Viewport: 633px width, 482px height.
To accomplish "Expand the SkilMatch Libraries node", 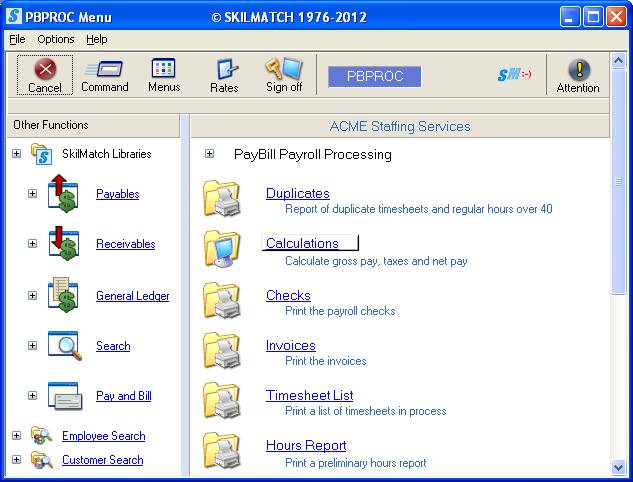I will pyautogui.click(x=16, y=153).
